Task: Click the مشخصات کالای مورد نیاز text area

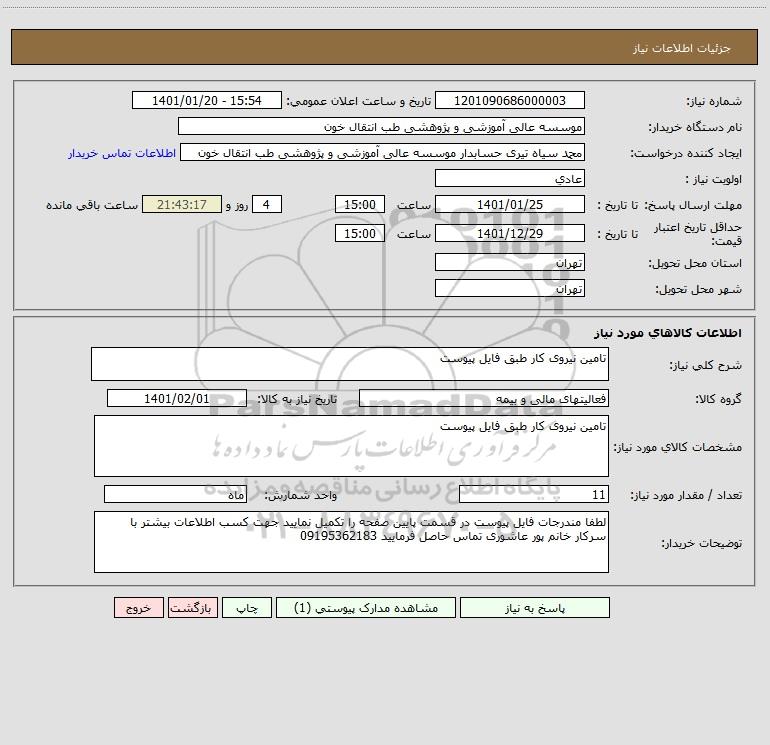Action: (351, 446)
